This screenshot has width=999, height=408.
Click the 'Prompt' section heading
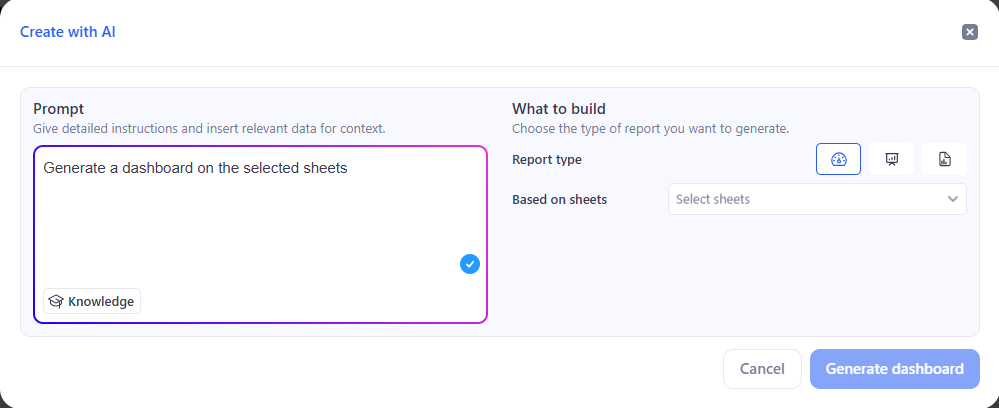(58, 108)
